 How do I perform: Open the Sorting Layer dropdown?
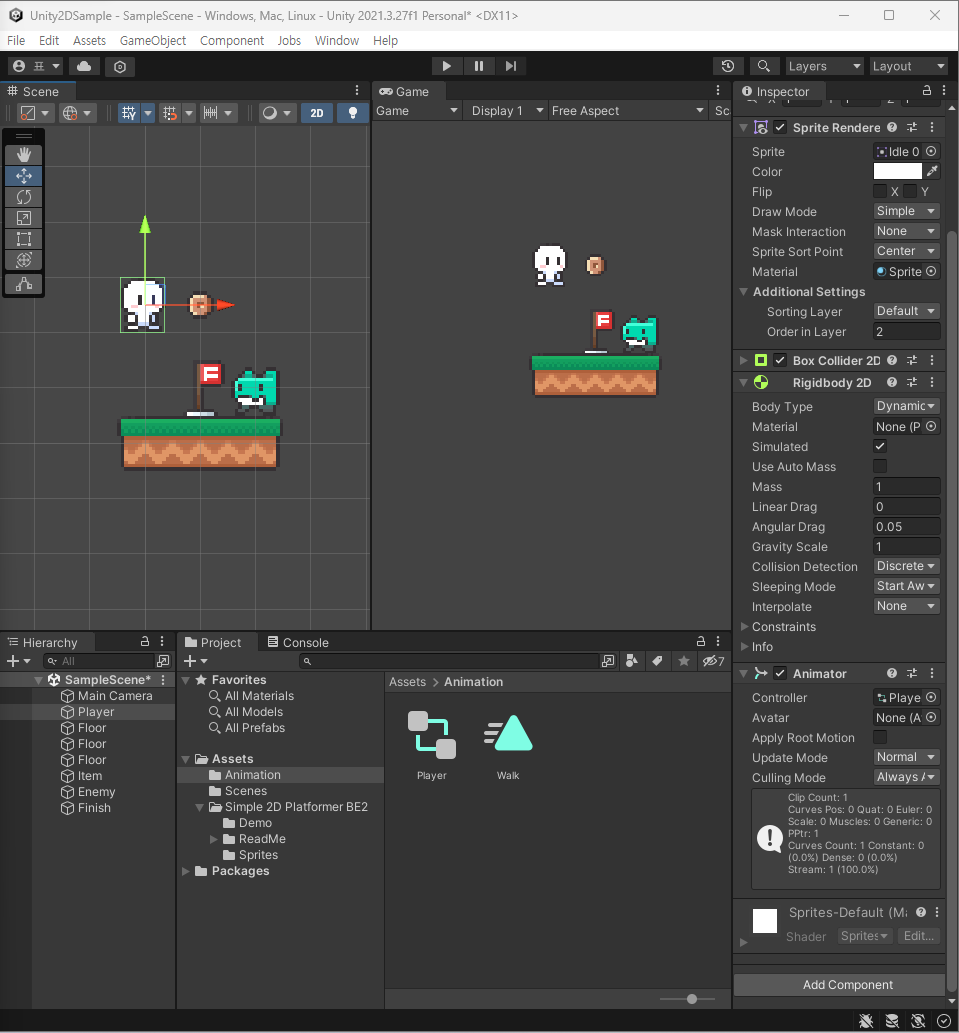[906, 311]
